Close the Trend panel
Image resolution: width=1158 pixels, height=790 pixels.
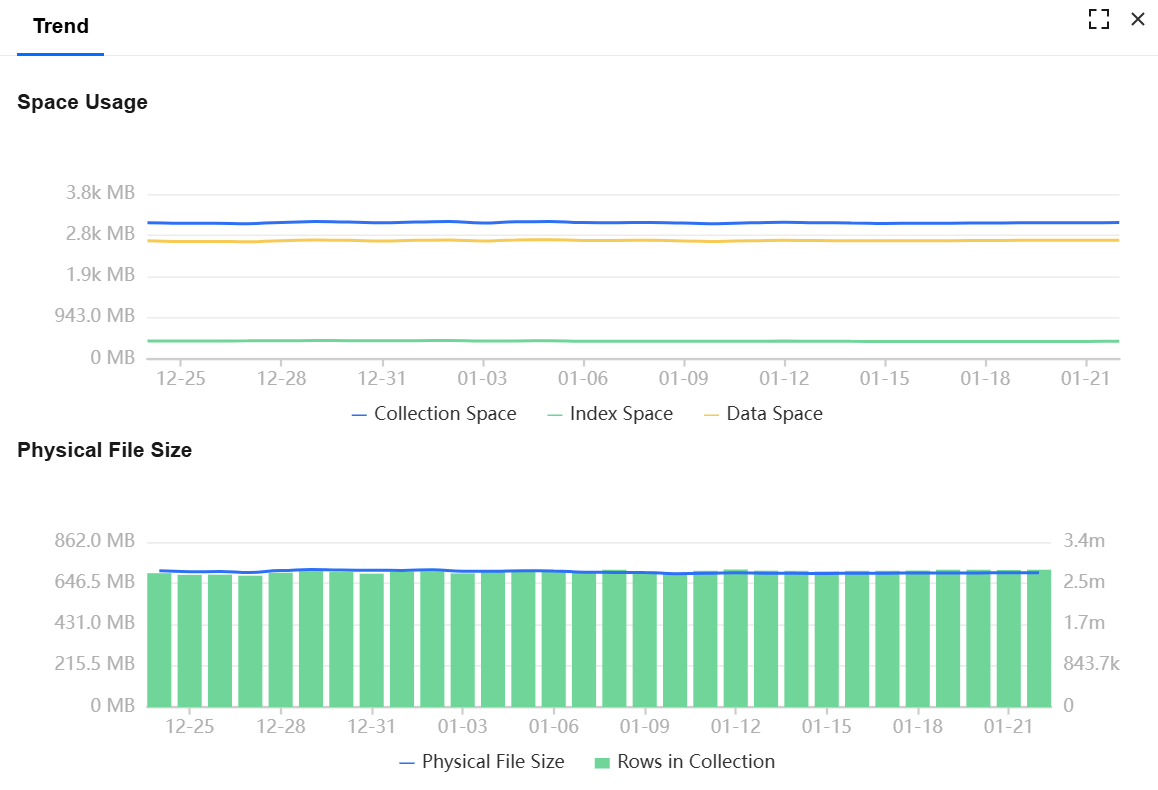pos(1138,19)
